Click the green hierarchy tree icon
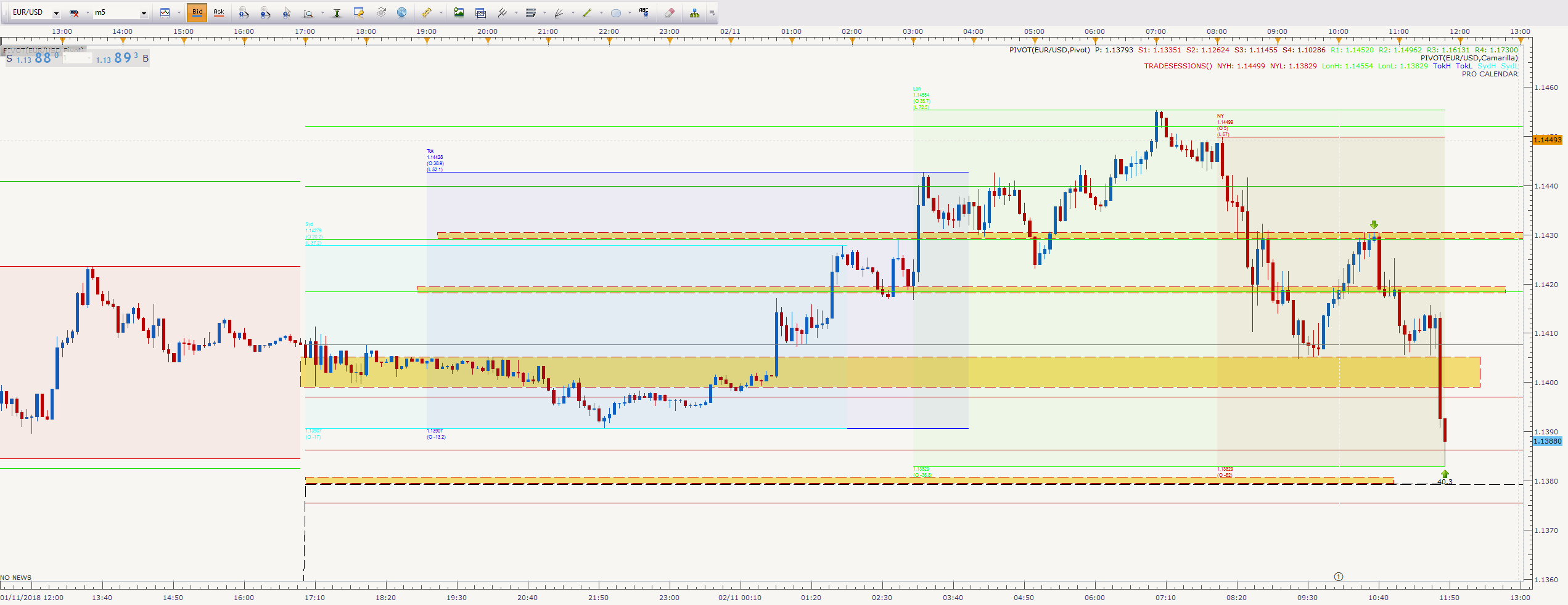This screenshot has width=1568, height=605. (695, 12)
